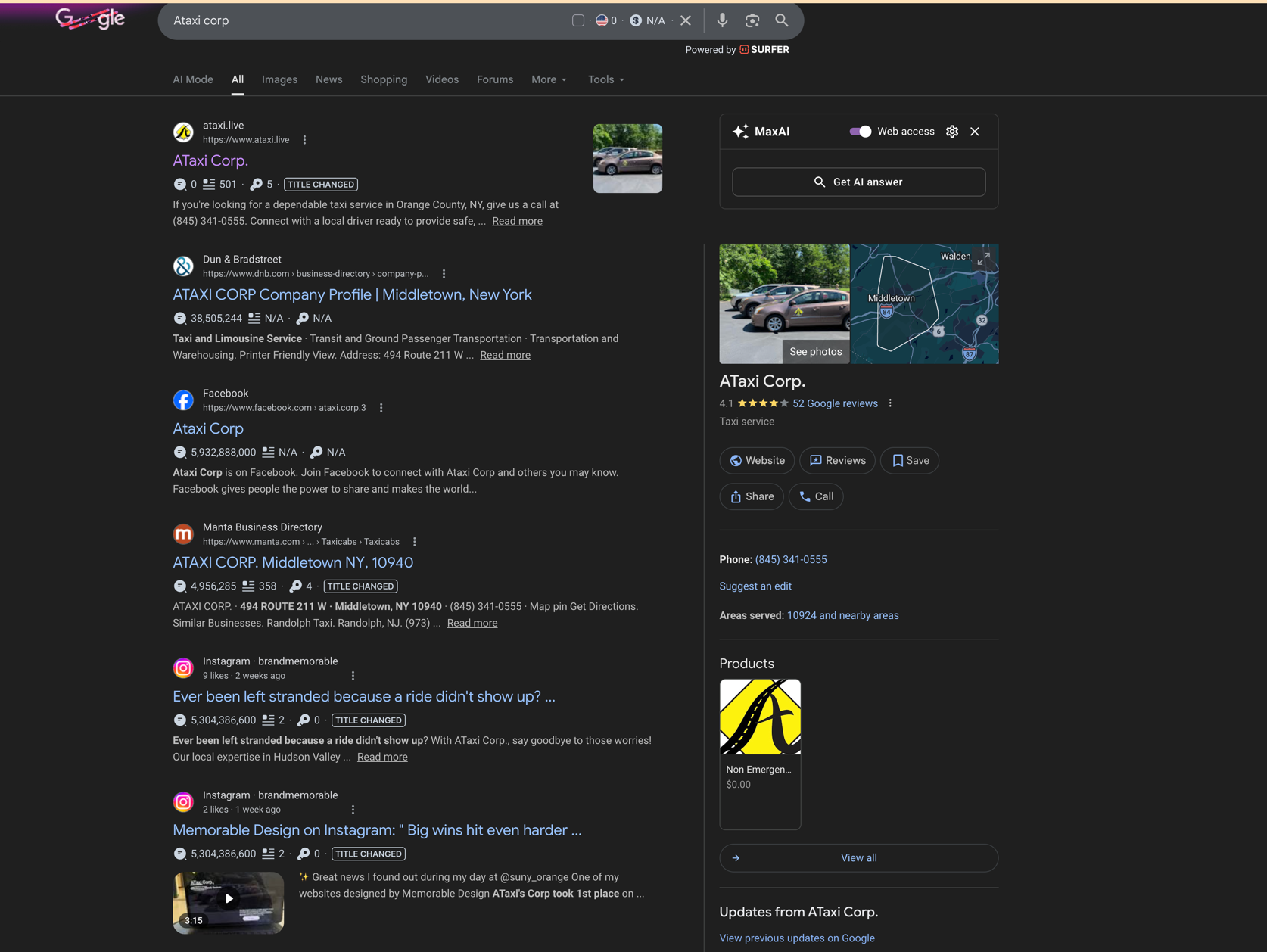Image resolution: width=1267 pixels, height=952 pixels.
Task: Open three-dot options for Dun & Bradstreet result
Action: 444,274
